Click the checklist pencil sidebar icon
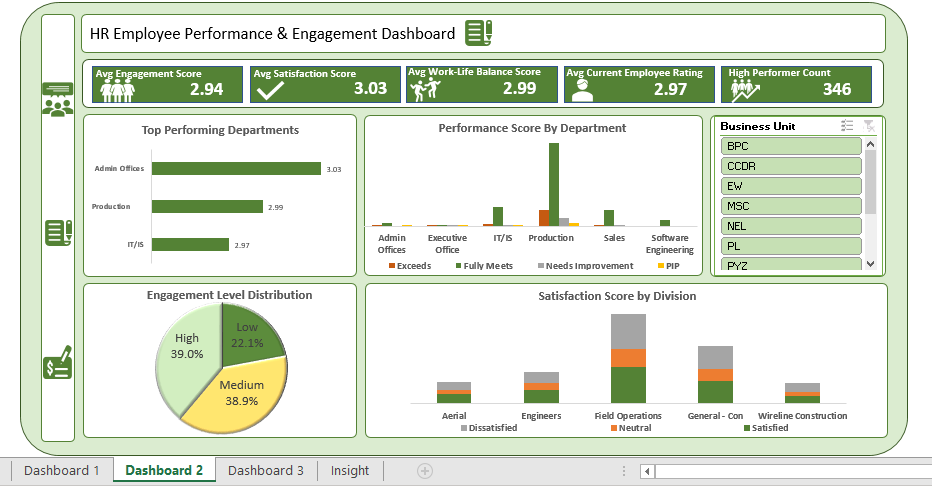Viewport: 932px width, 486px height. (59, 233)
